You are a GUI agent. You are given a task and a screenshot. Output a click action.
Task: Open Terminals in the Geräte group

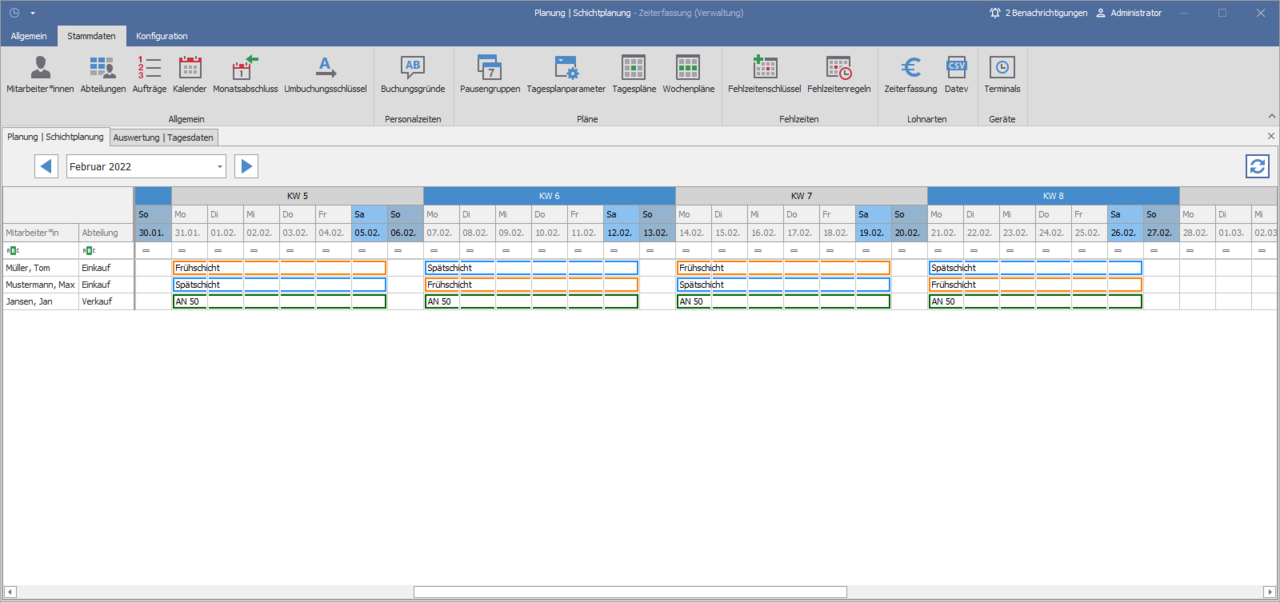1002,75
